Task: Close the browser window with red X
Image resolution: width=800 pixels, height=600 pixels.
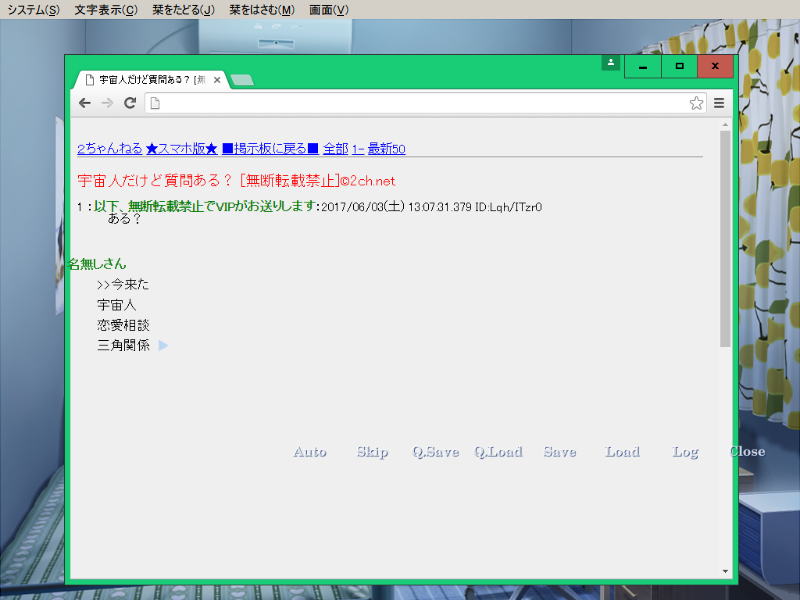Action: pyautogui.click(x=715, y=66)
